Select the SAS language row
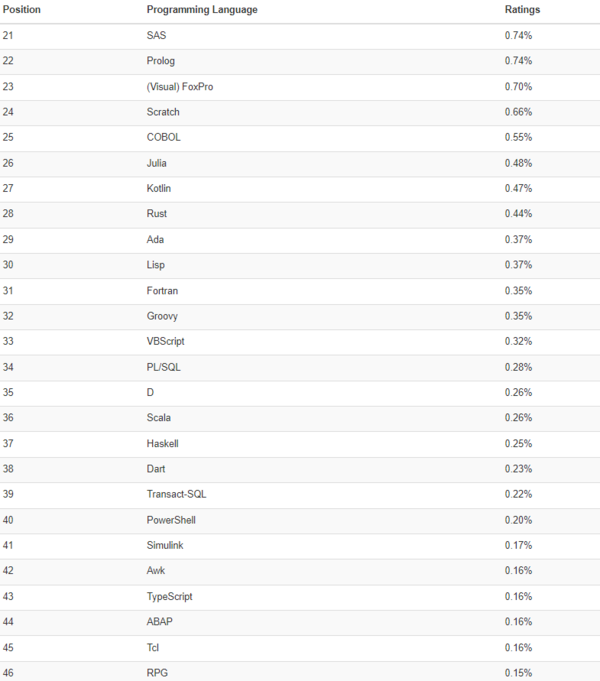Viewport: 600px width, 681px height. point(156,36)
